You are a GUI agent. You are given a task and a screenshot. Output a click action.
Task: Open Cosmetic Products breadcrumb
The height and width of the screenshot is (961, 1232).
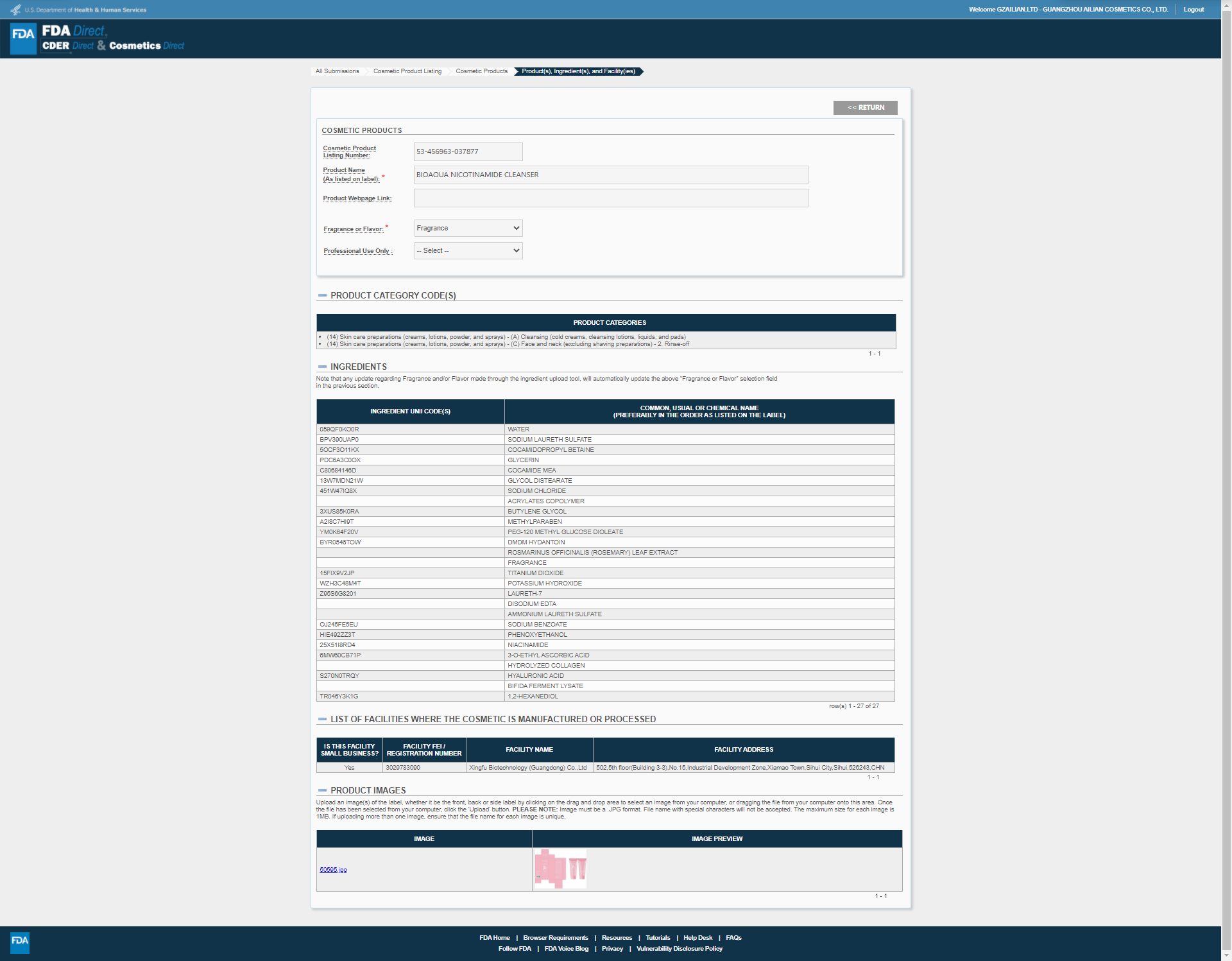481,71
